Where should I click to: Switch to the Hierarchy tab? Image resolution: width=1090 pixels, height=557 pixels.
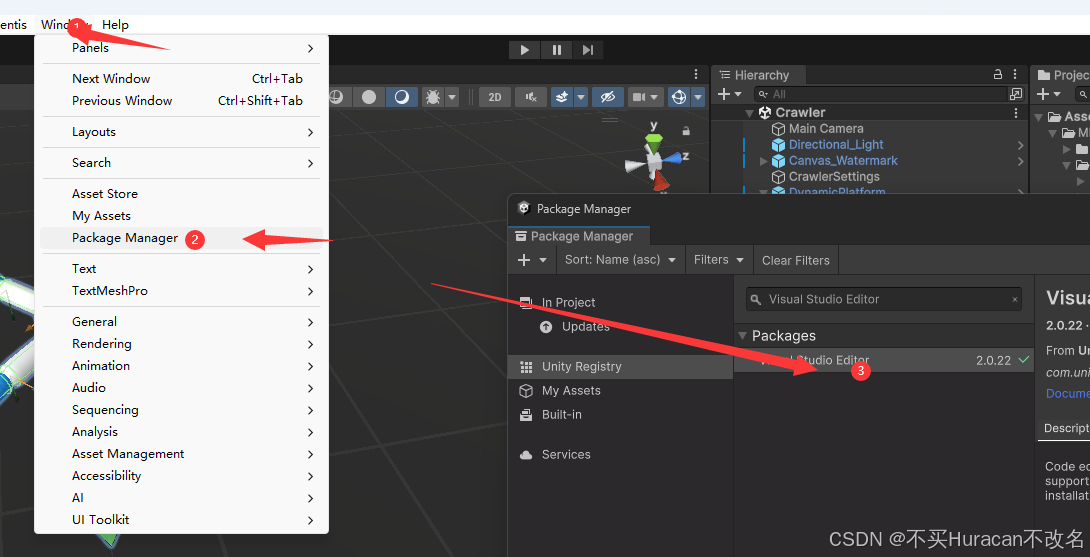tap(756, 75)
